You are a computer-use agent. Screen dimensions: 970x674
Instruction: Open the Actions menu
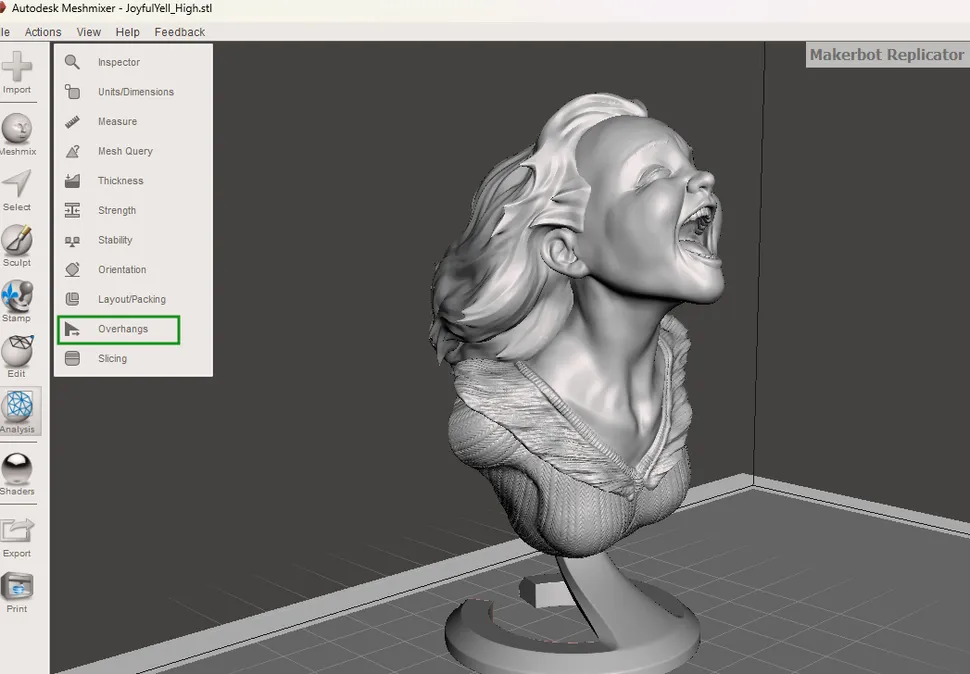pyautogui.click(x=43, y=32)
